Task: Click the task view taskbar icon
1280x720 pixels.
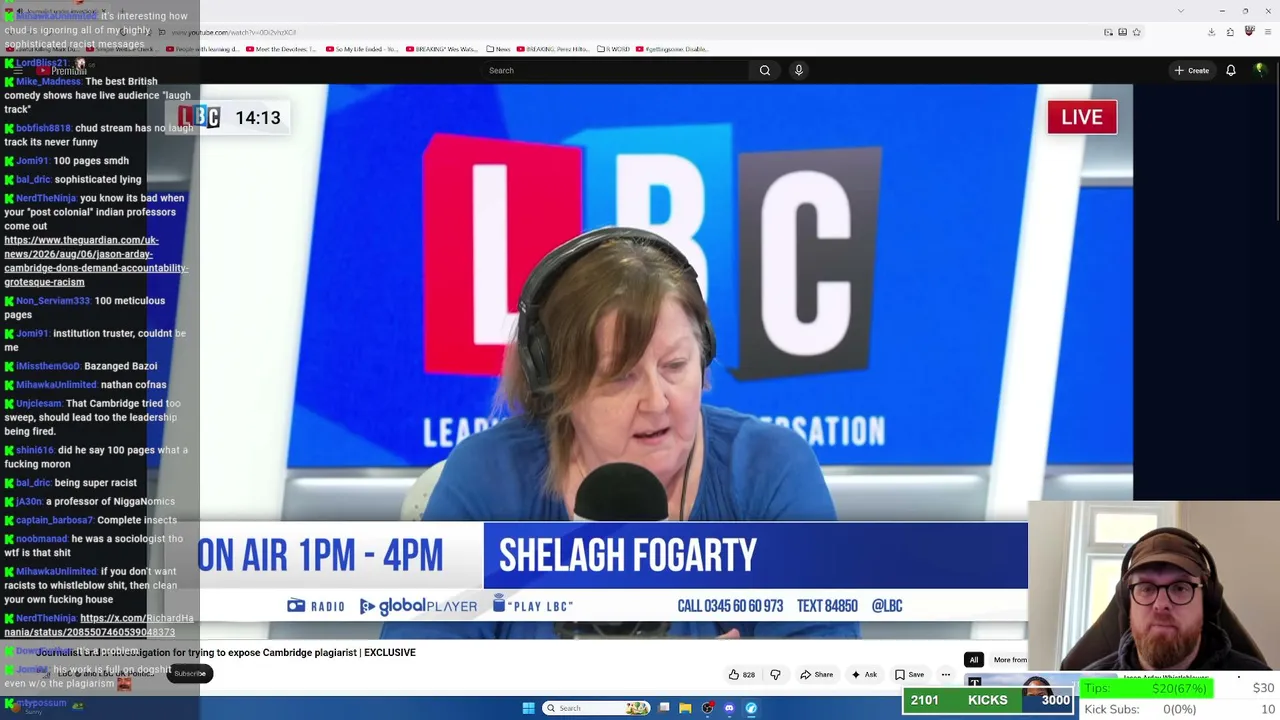Action: [664, 708]
